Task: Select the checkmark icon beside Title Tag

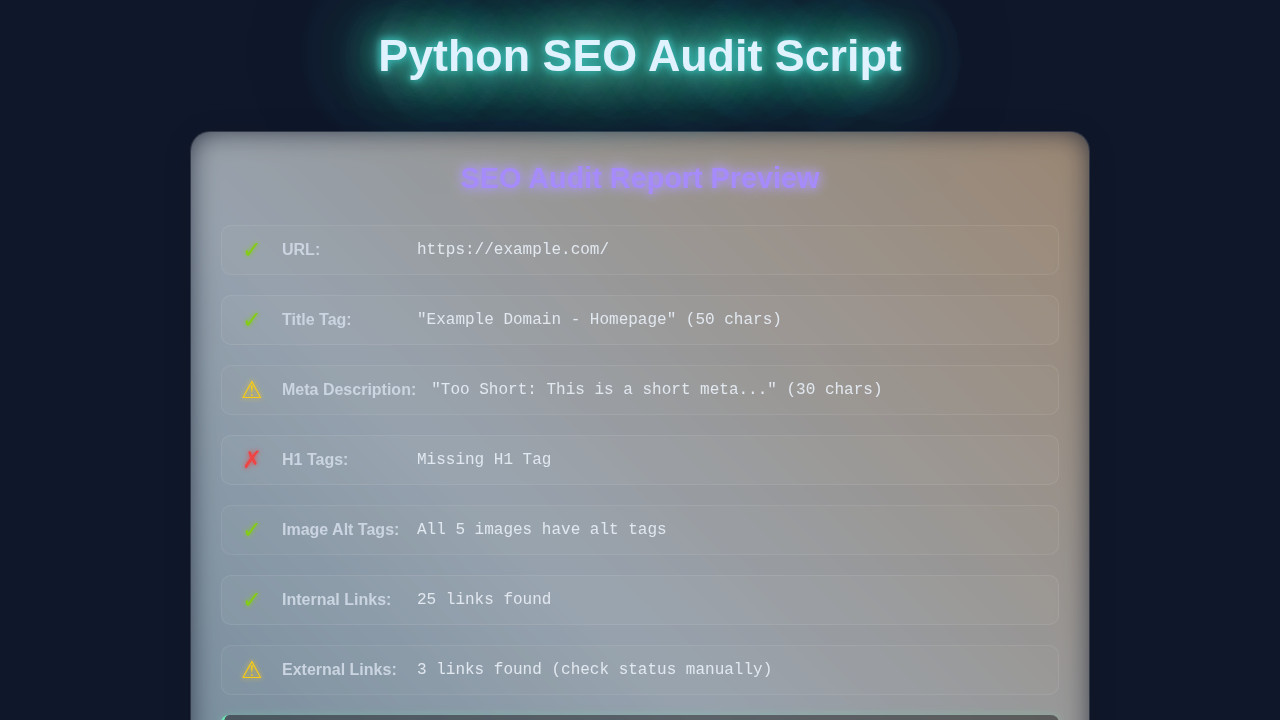Action: tap(252, 320)
